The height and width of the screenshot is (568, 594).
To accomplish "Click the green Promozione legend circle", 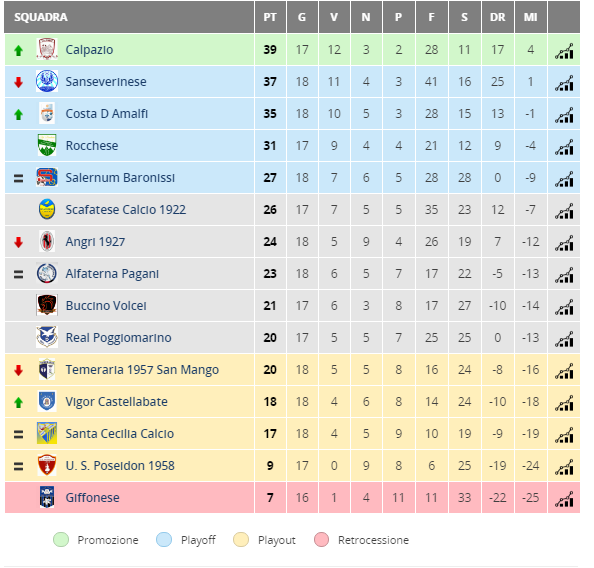I will click(x=61, y=540).
